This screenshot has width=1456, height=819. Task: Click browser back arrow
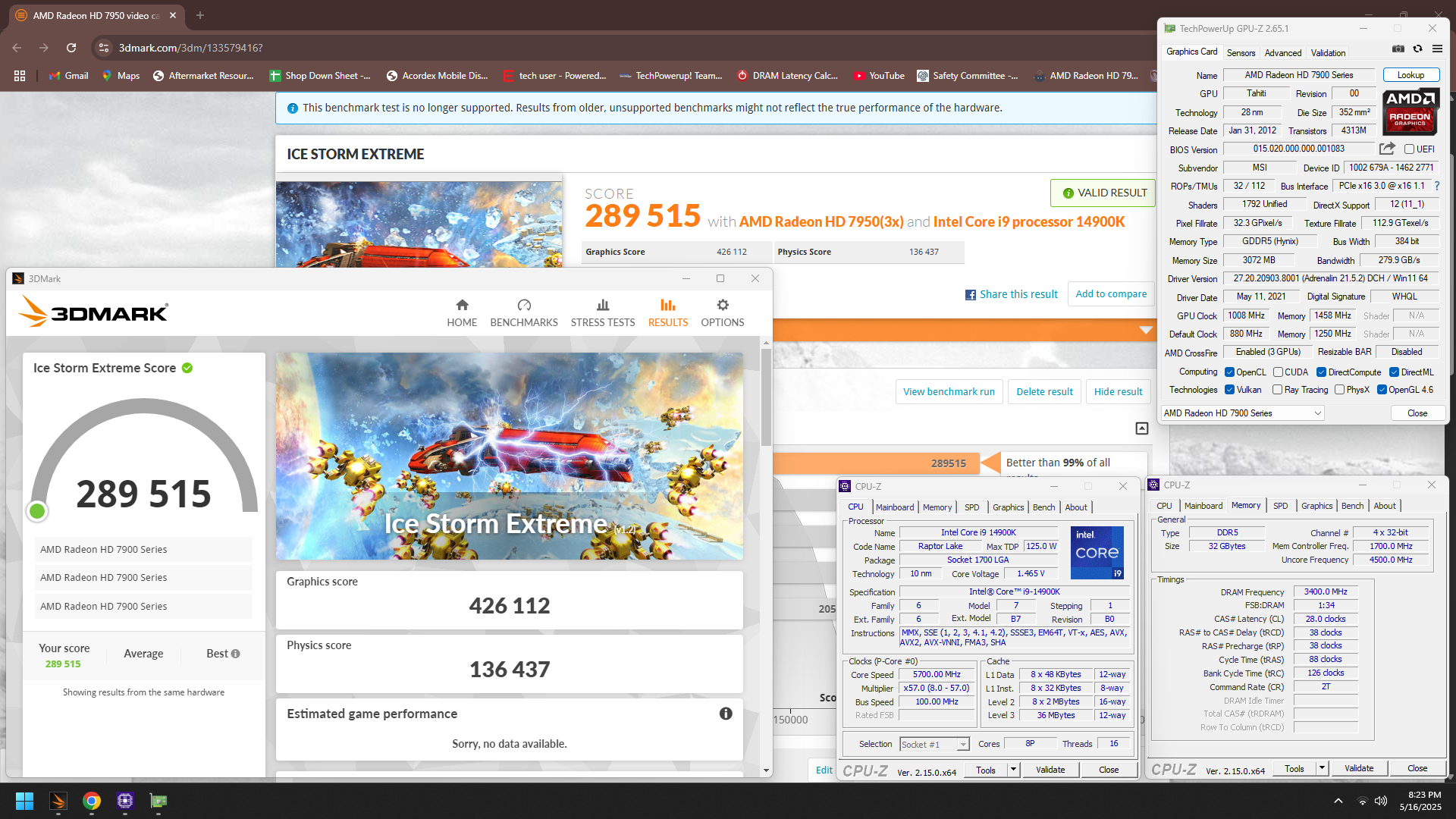[x=17, y=48]
